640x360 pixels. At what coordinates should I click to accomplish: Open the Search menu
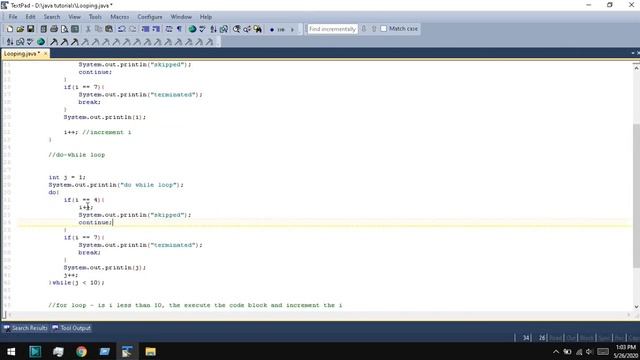[52, 17]
